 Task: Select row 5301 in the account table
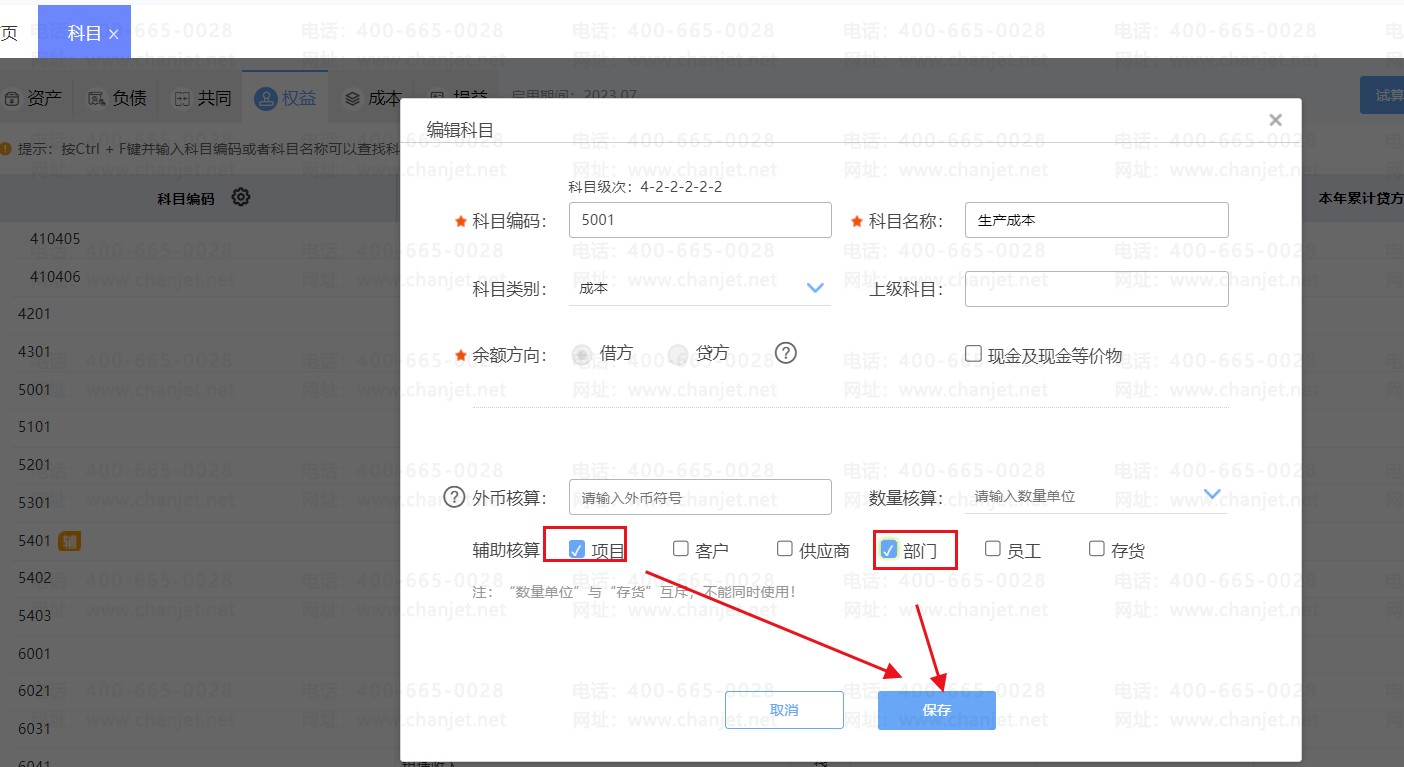[200, 503]
